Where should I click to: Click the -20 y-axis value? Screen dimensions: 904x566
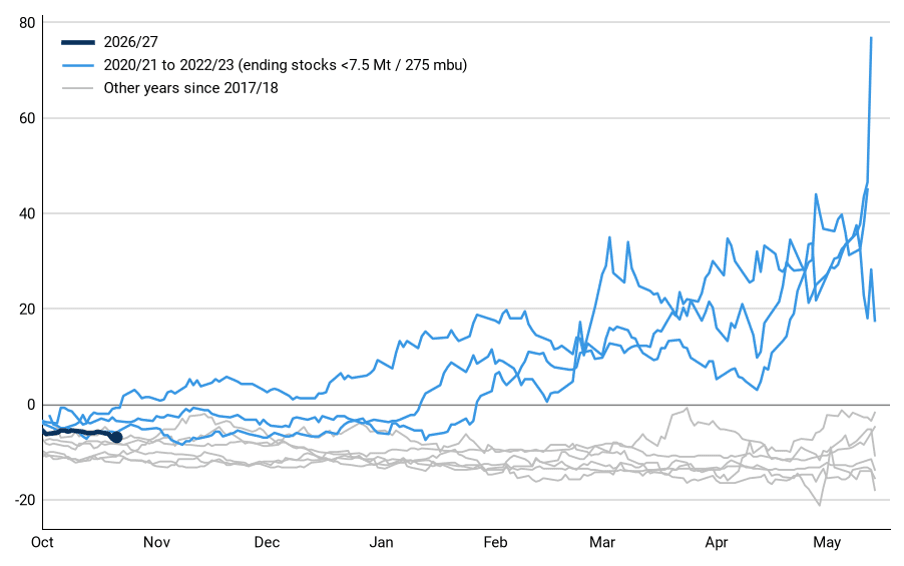tap(25, 500)
